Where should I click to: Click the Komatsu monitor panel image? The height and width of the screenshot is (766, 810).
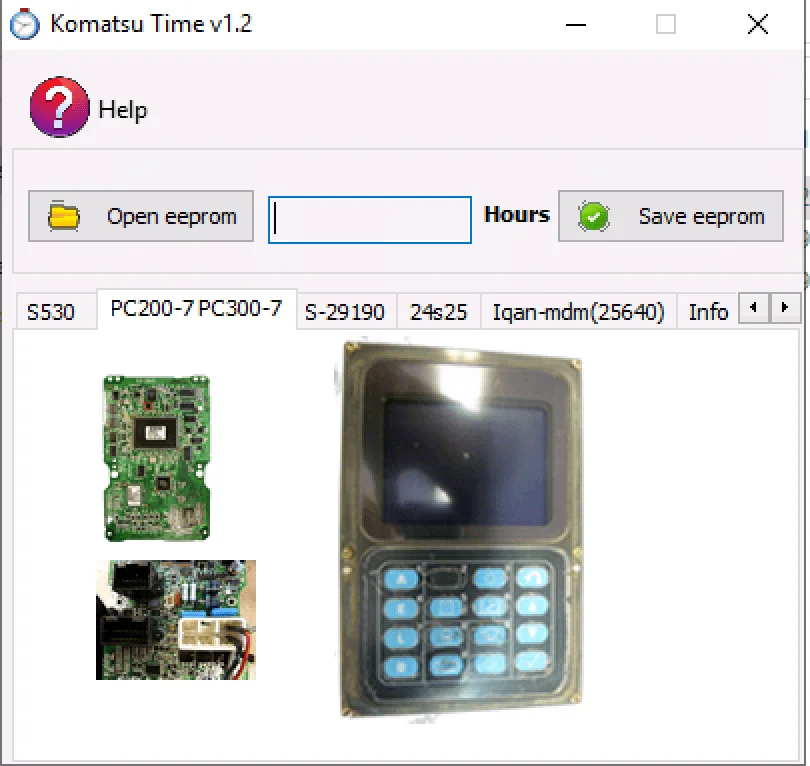462,529
